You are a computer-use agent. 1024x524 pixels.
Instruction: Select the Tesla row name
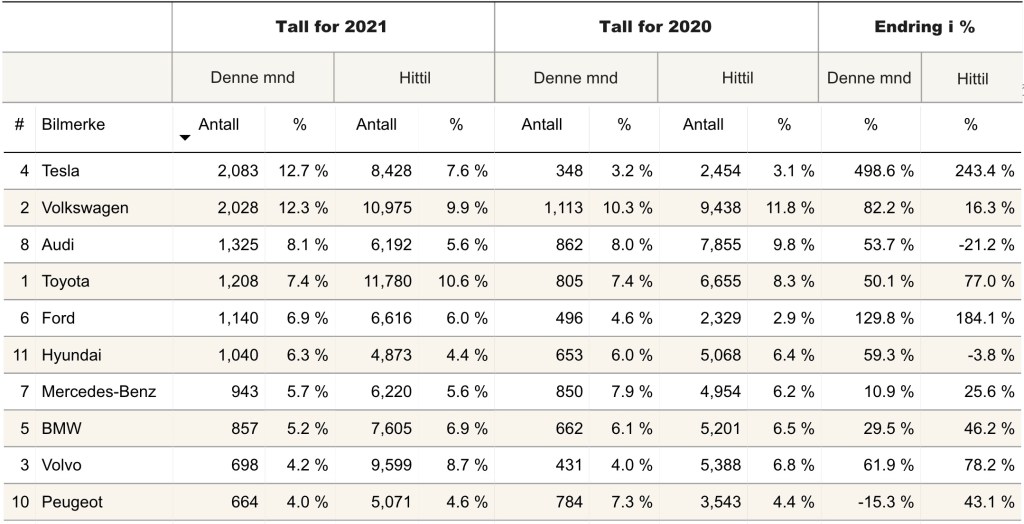[x=60, y=171]
